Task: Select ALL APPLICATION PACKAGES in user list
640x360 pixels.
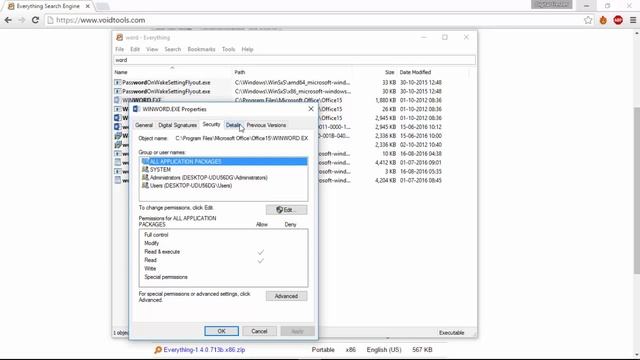Action: pyautogui.click(x=224, y=162)
